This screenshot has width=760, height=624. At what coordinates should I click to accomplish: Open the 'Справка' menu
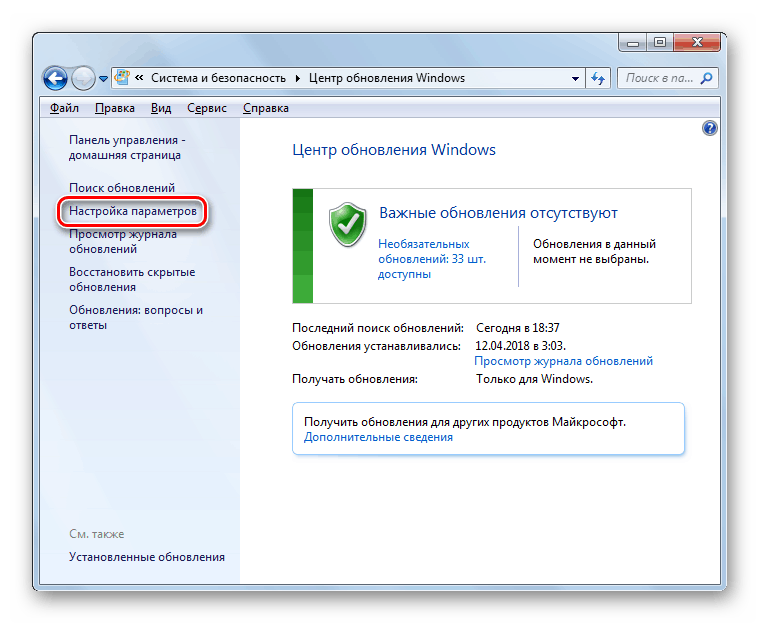[x=266, y=108]
